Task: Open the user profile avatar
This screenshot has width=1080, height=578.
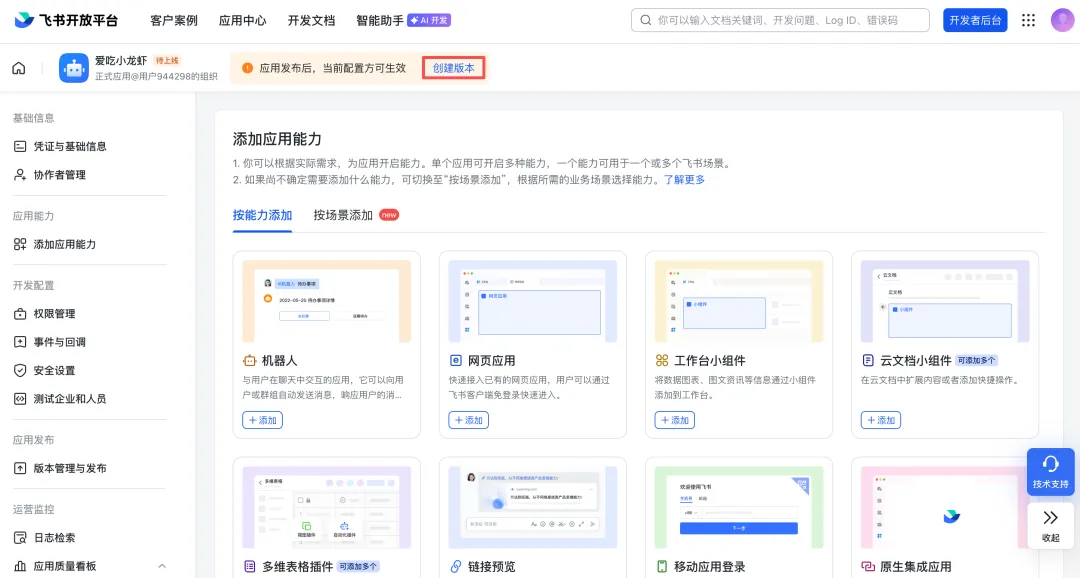Action: tap(1062, 20)
